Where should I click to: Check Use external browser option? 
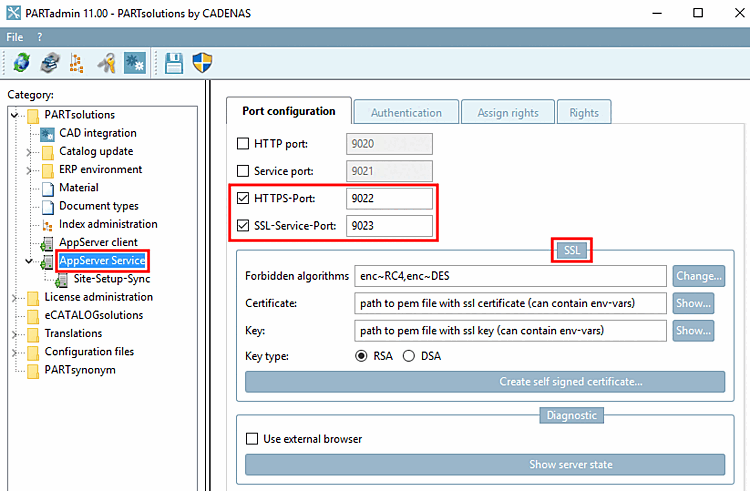[x=252, y=438]
